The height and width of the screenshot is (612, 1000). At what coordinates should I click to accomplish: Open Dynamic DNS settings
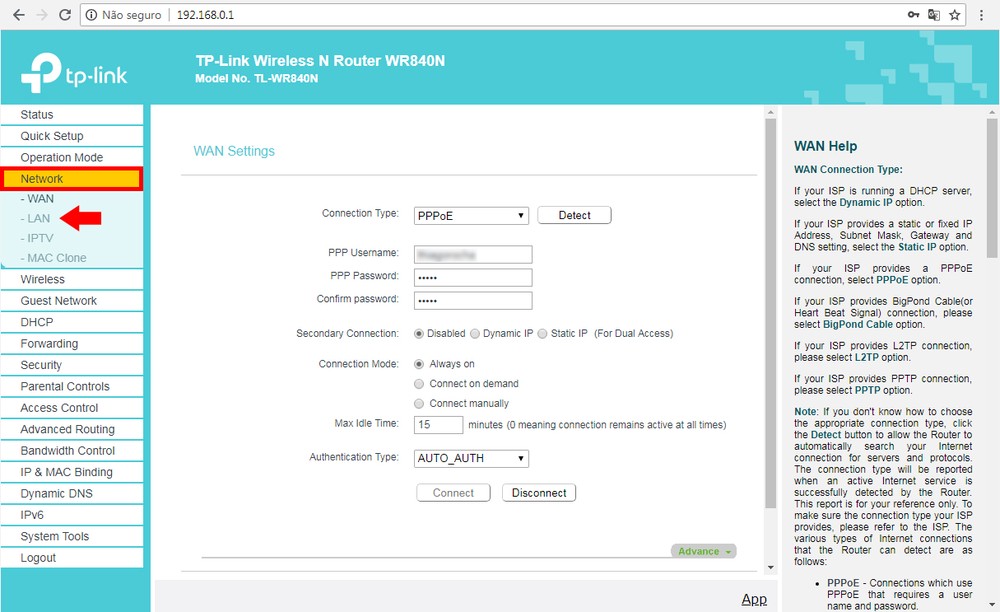coord(72,493)
